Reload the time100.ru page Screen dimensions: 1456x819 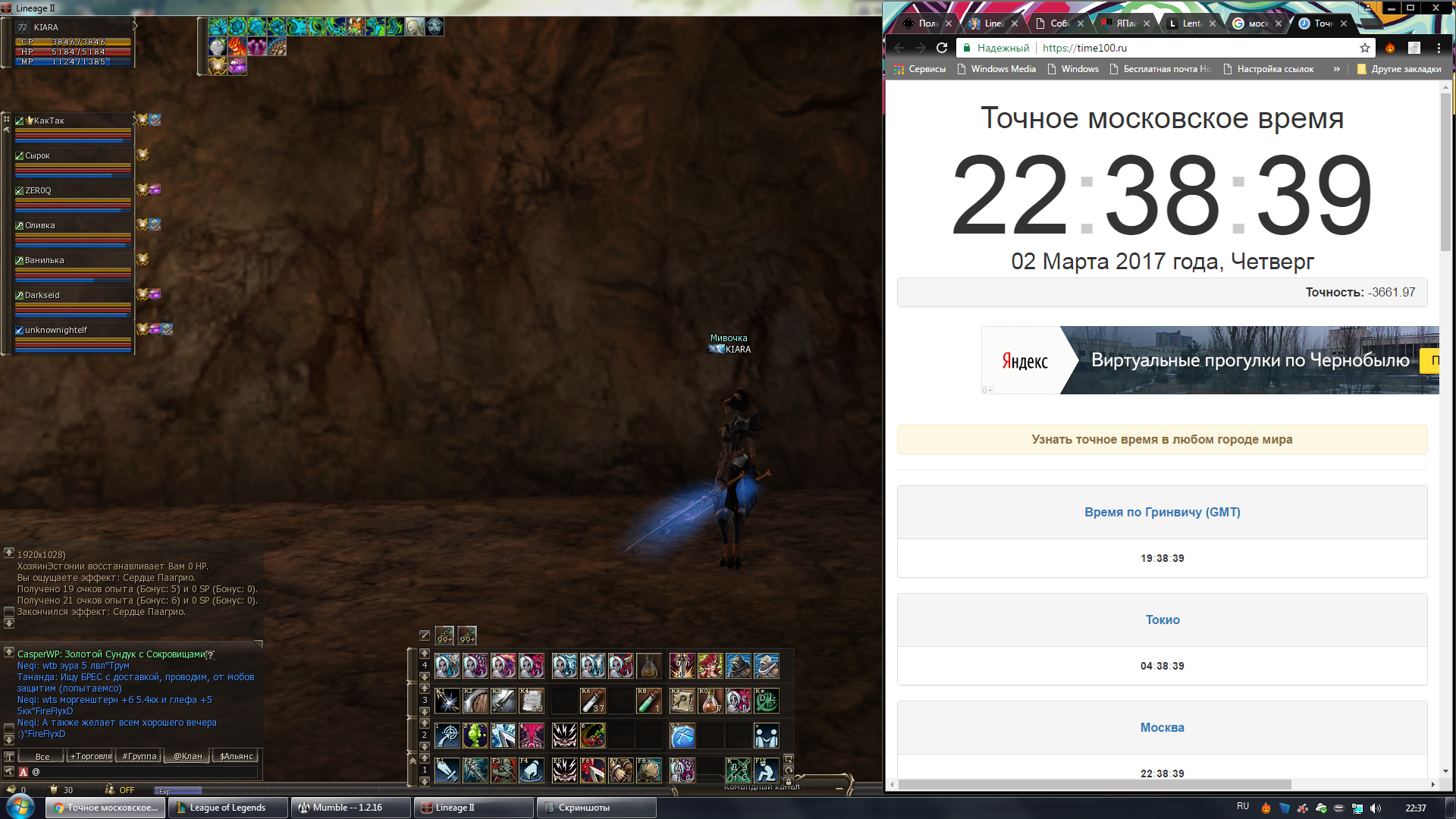pyautogui.click(x=942, y=48)
